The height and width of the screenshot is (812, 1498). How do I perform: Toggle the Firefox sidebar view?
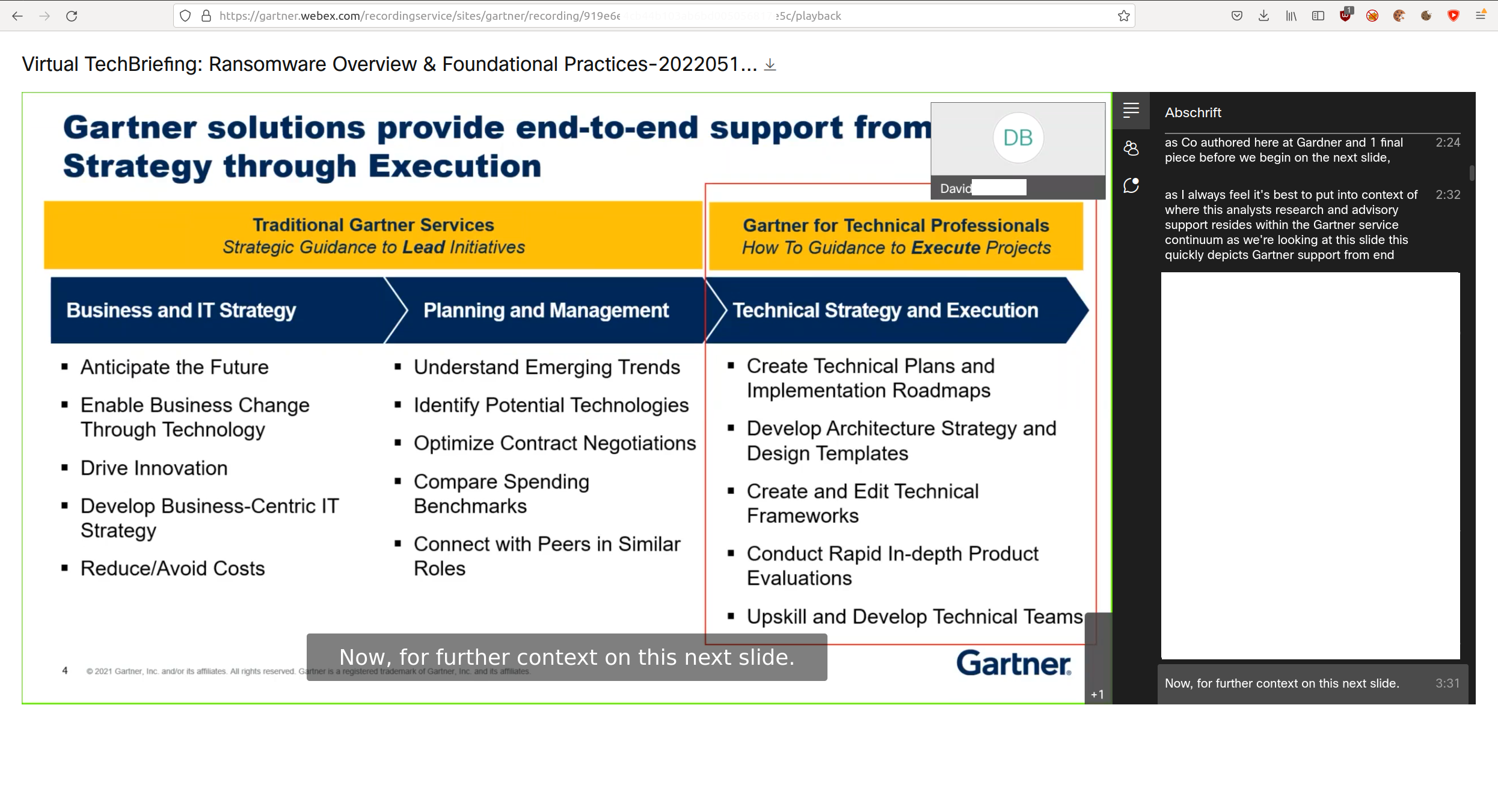coord(1318,16)
